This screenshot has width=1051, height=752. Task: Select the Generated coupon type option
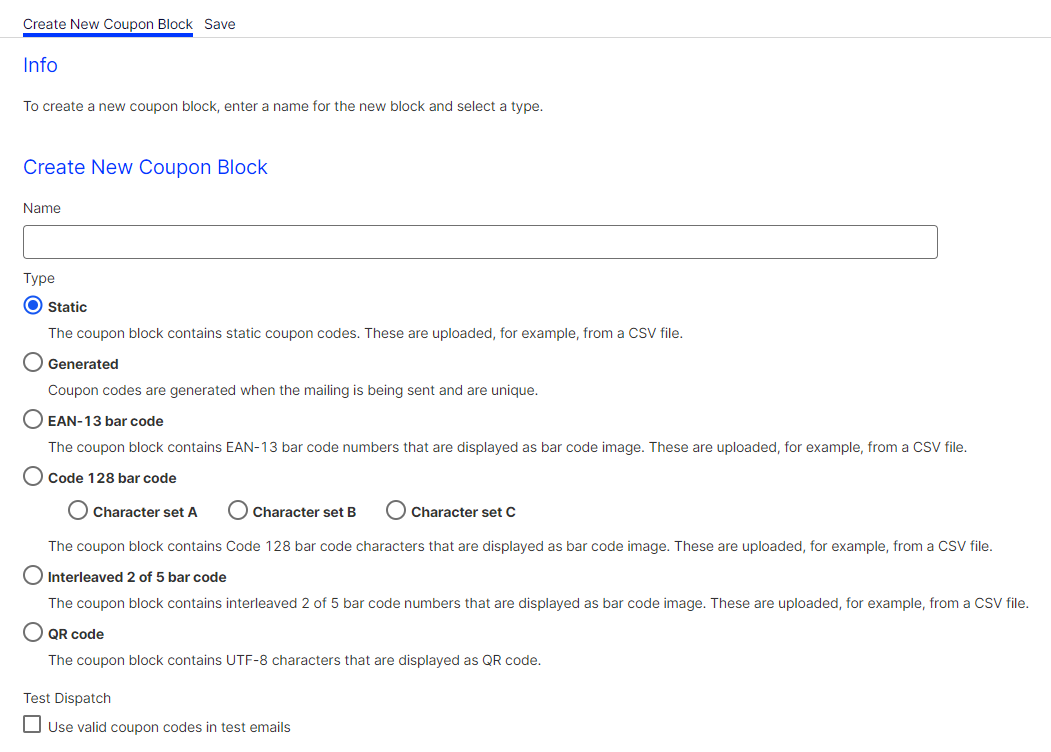coord(31,362)
